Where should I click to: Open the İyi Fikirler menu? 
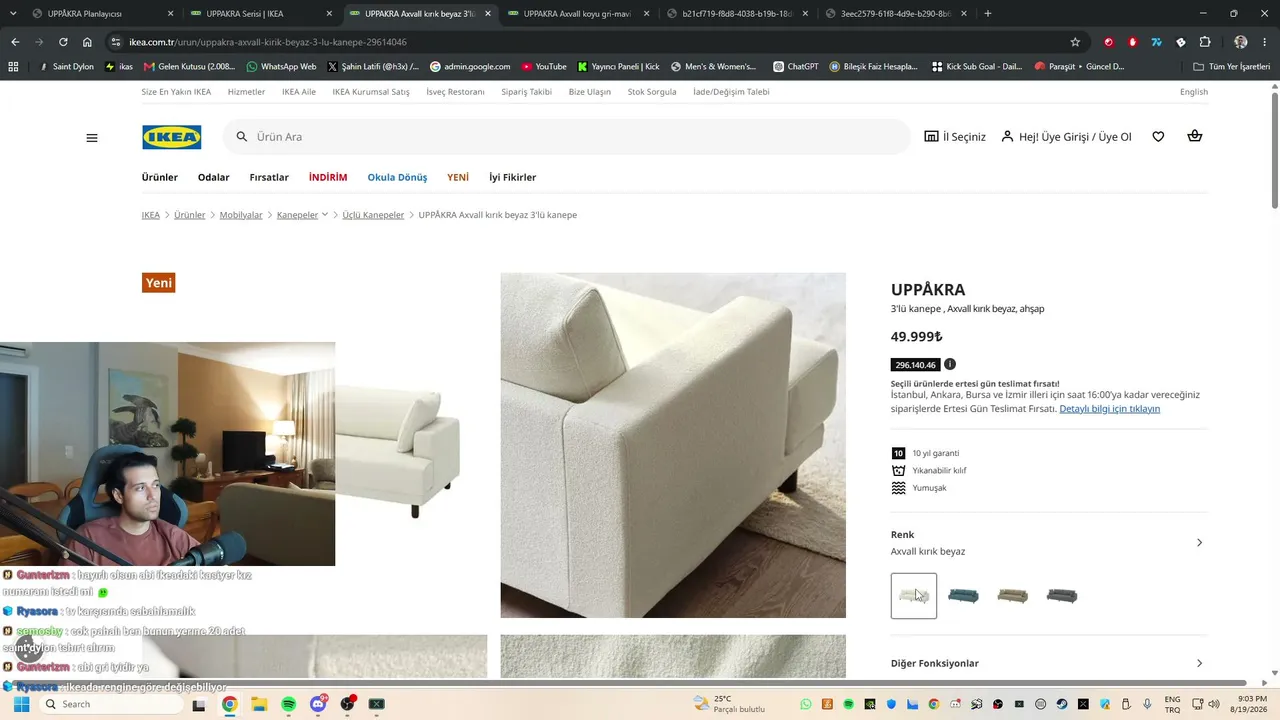(x=513, y=177)
